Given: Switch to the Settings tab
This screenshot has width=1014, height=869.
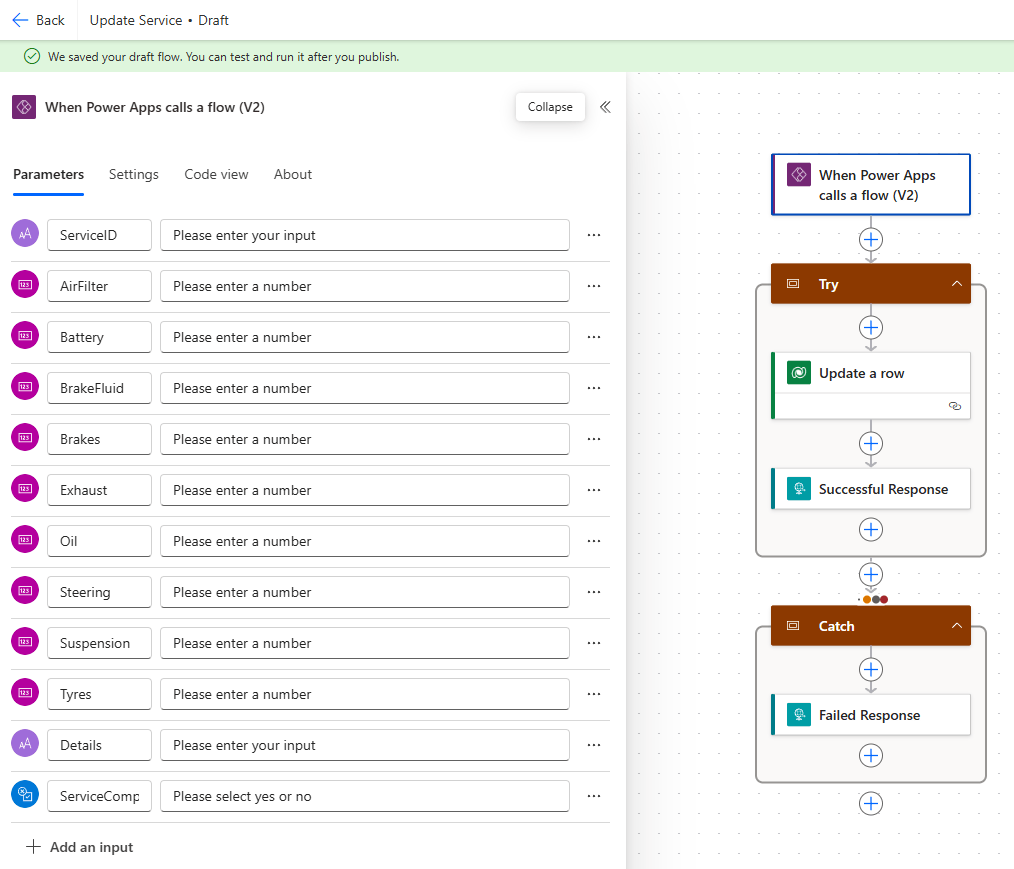Looking at the screenshot, I should (134, 174).
